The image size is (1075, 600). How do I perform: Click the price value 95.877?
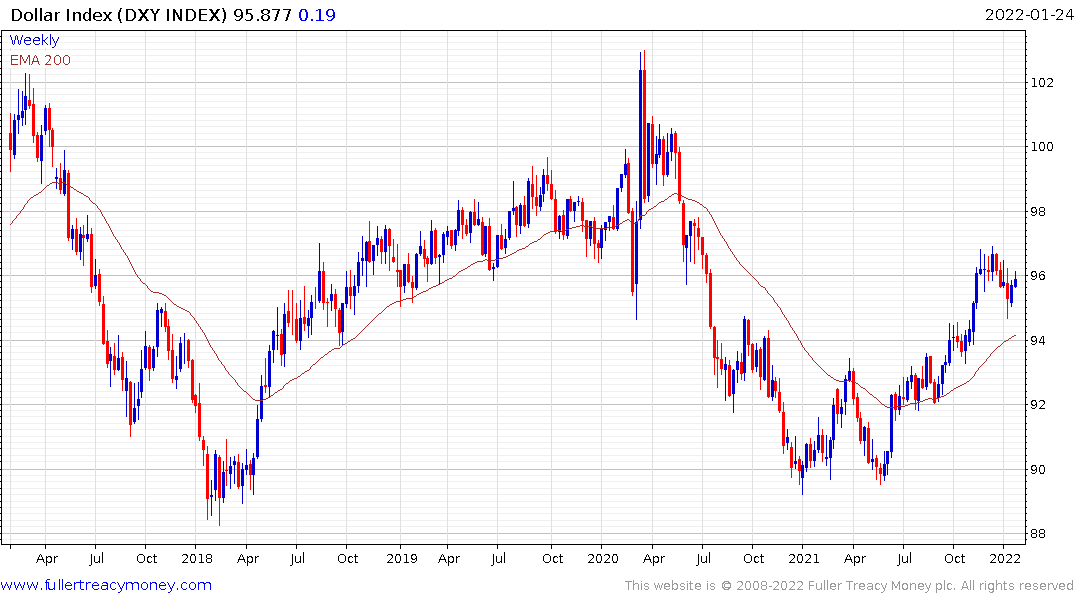[x=263, y=14]
